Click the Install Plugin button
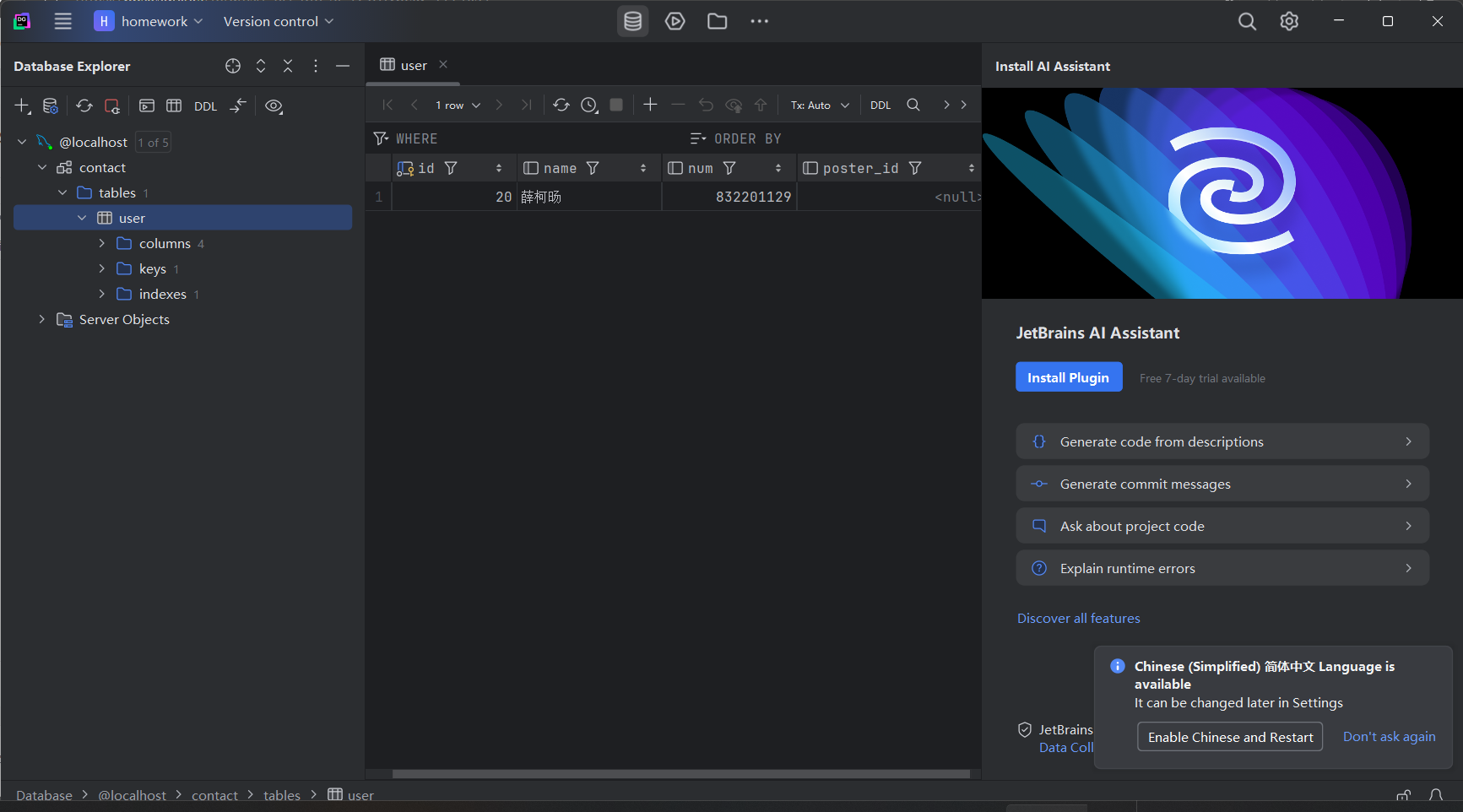1463x812 pixels. 1068,377
